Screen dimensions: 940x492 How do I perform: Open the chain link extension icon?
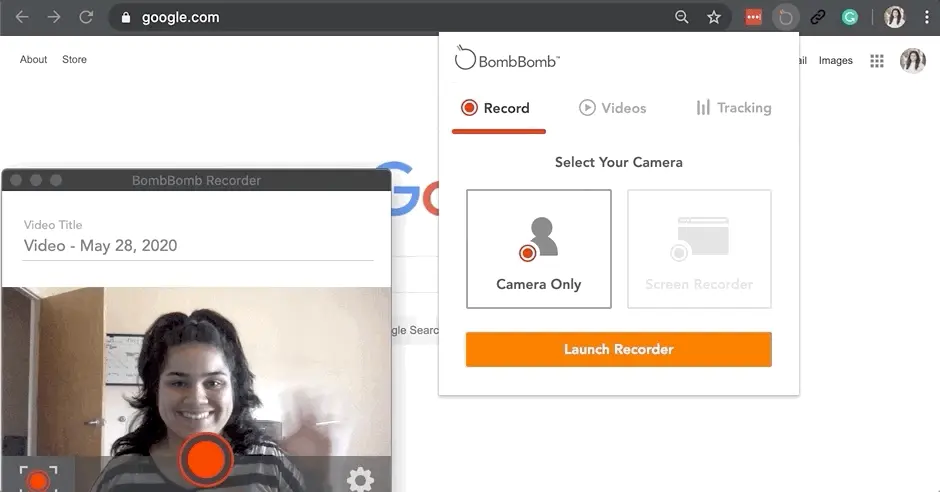point(818,17)
